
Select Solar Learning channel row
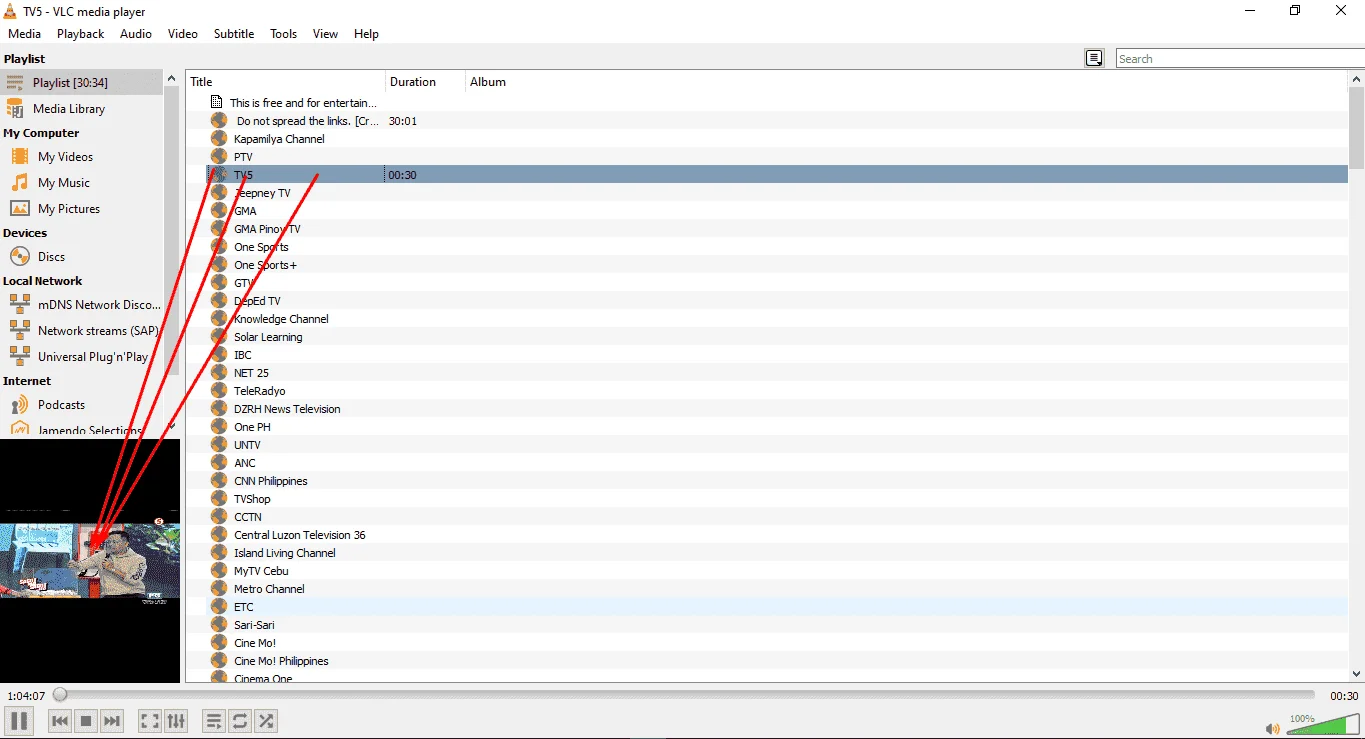tap(777, 337)
